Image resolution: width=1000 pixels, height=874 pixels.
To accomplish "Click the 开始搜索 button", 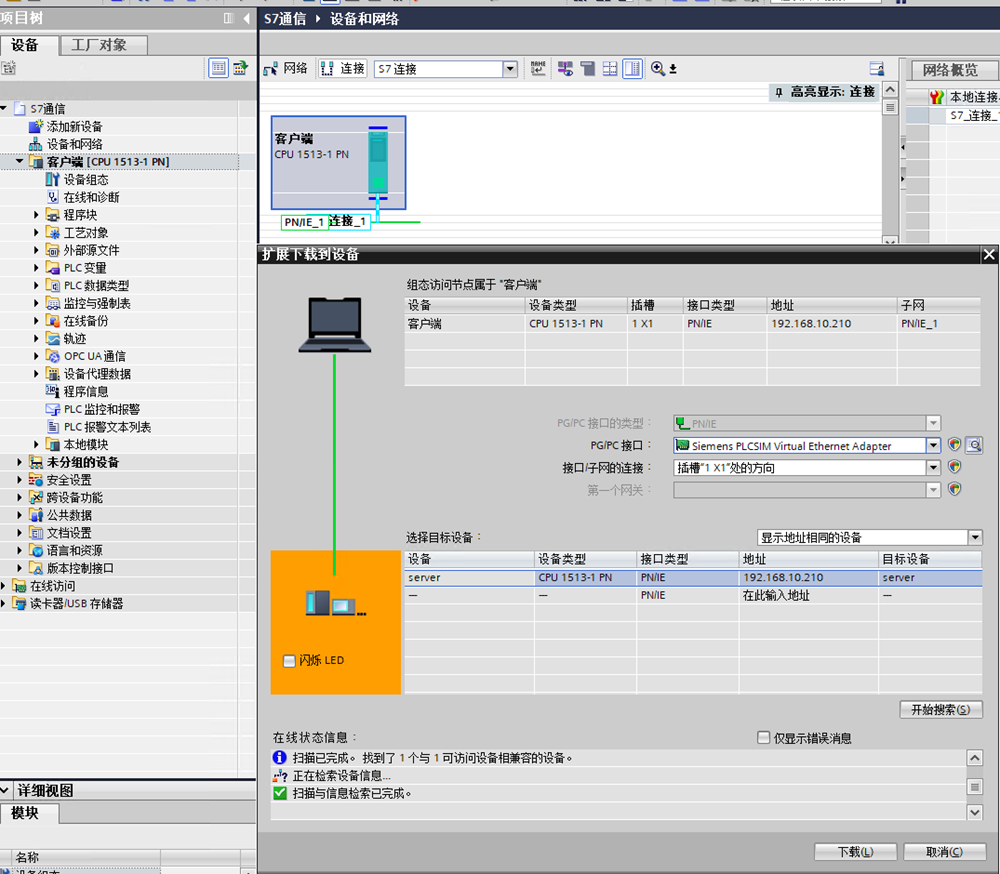I will click(940, 710).
